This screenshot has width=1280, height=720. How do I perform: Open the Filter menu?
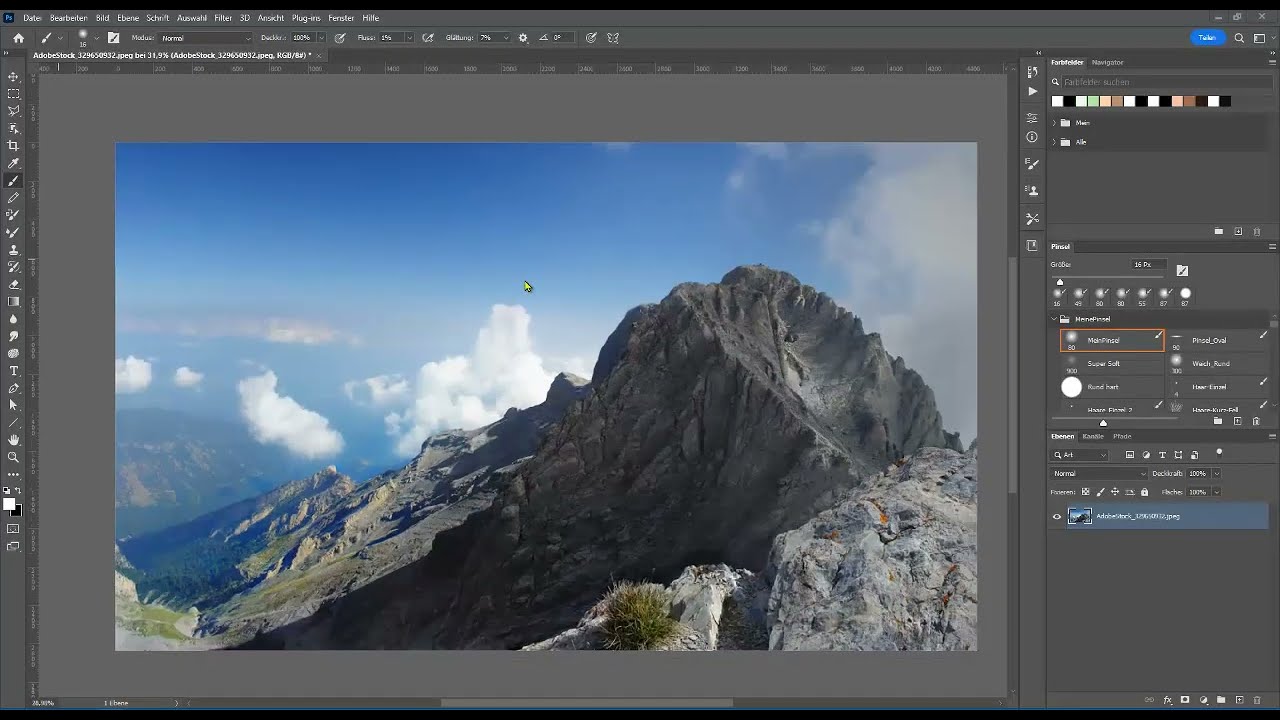click(223, 18)
